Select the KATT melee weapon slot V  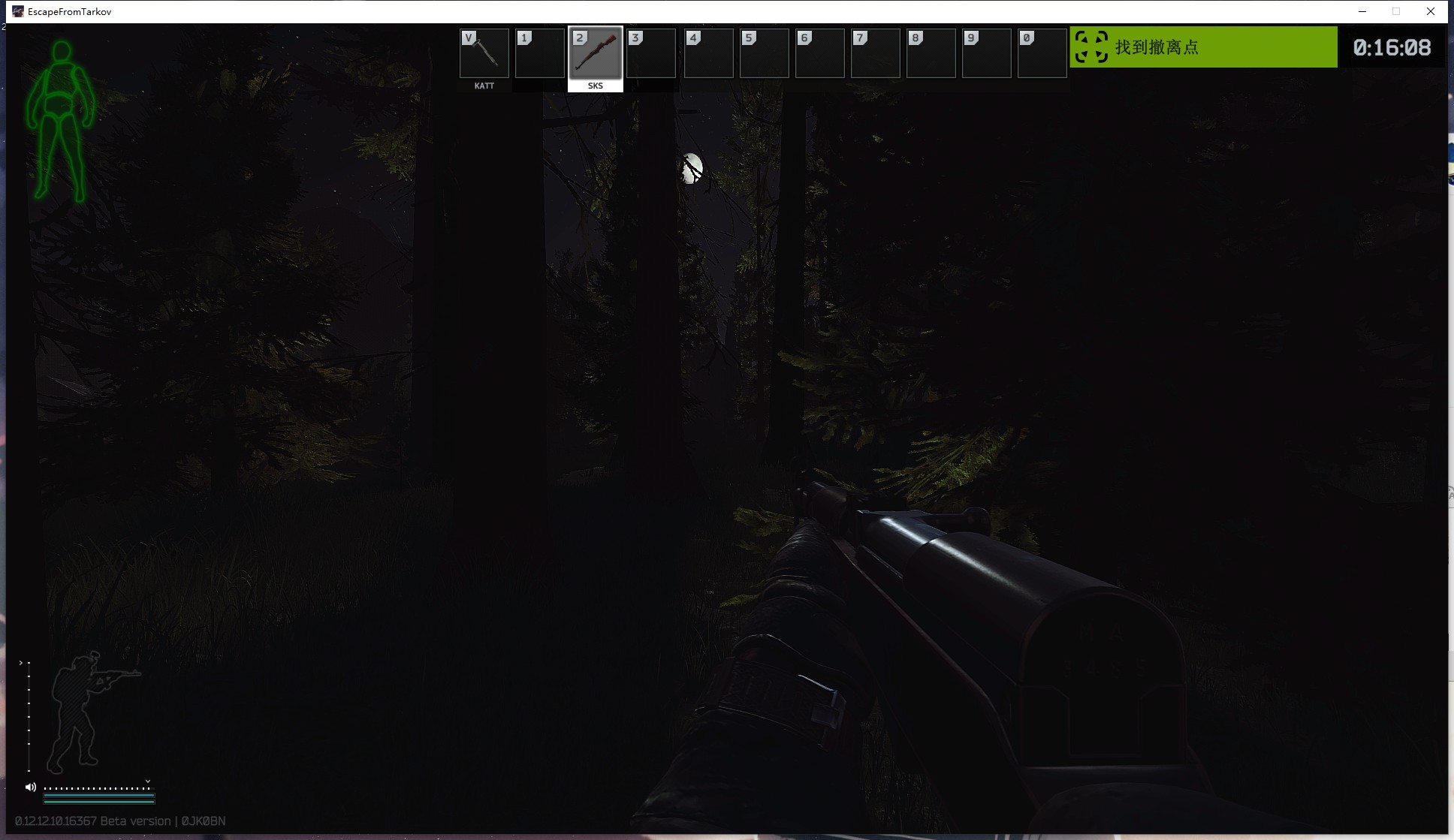484,53
